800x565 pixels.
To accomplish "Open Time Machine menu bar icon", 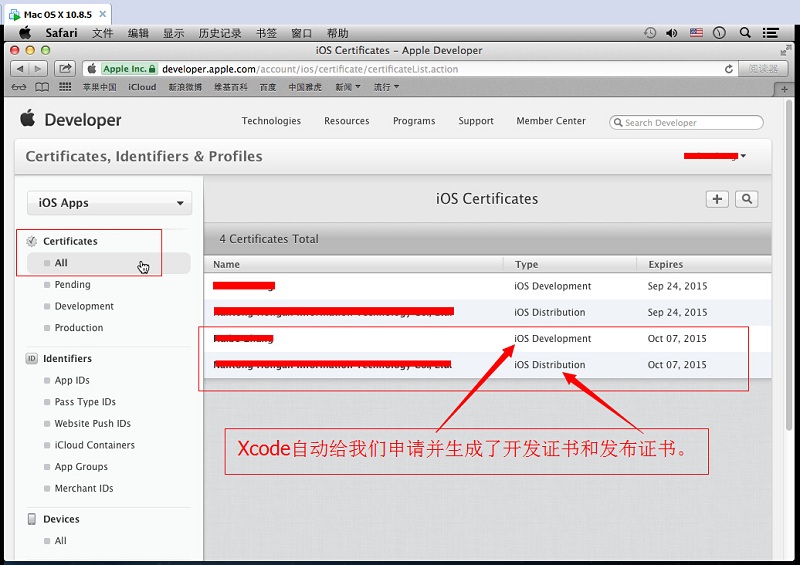I will (x=649, y=33).
